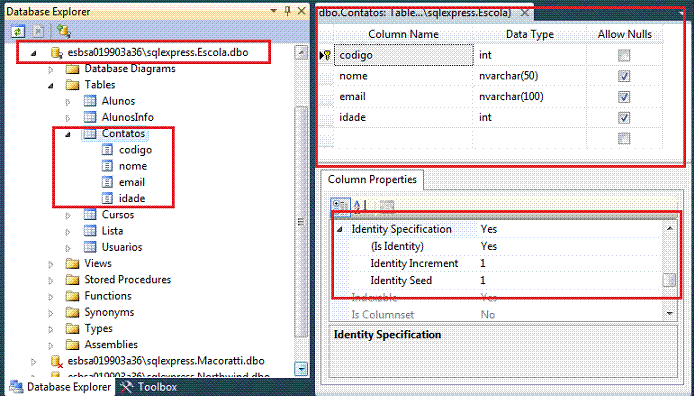
Task: Expand the Alunos table node
Action: 68,102
